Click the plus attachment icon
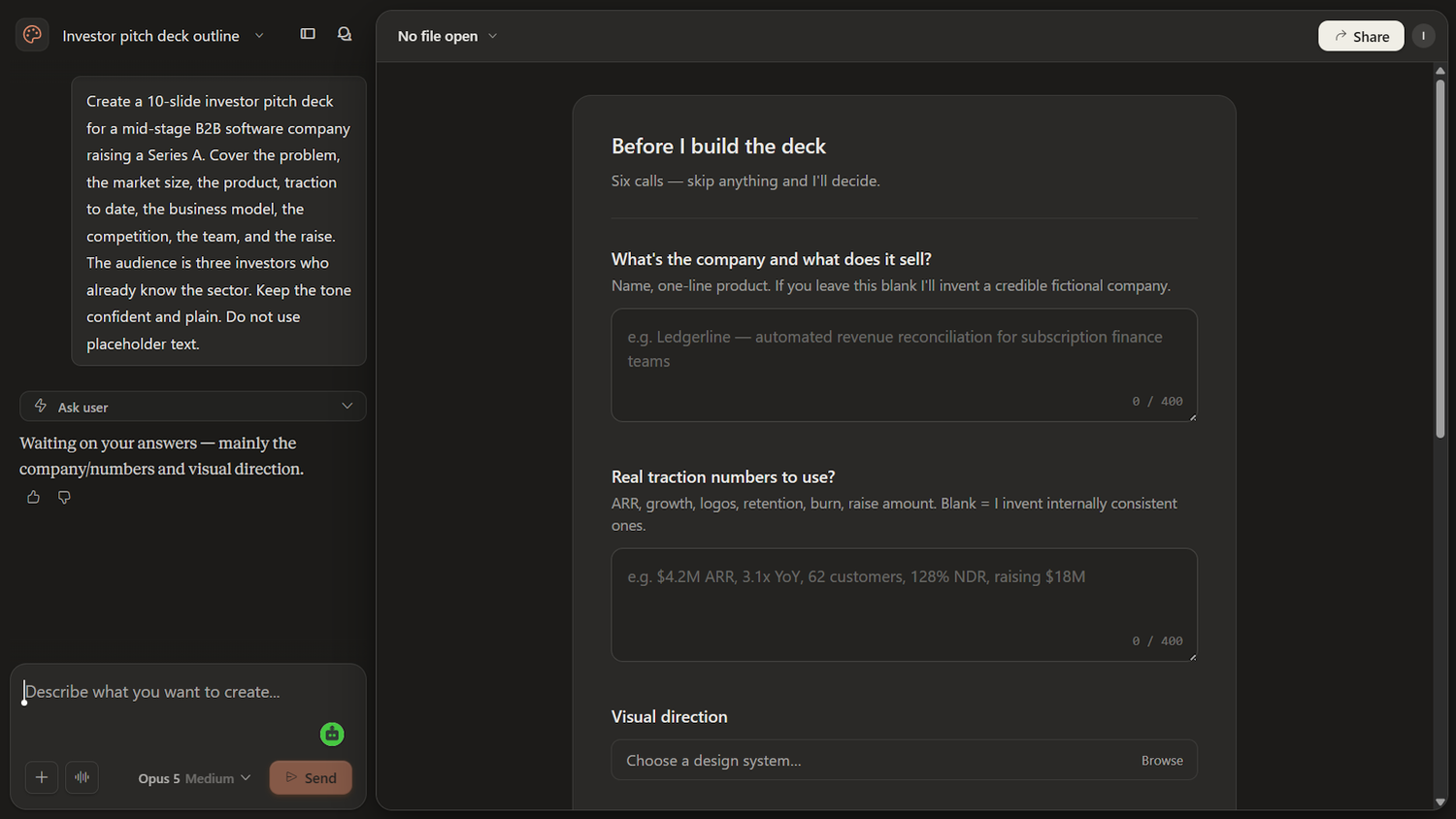Screen dimensions: 1456x819 click(x=42, y=777)
